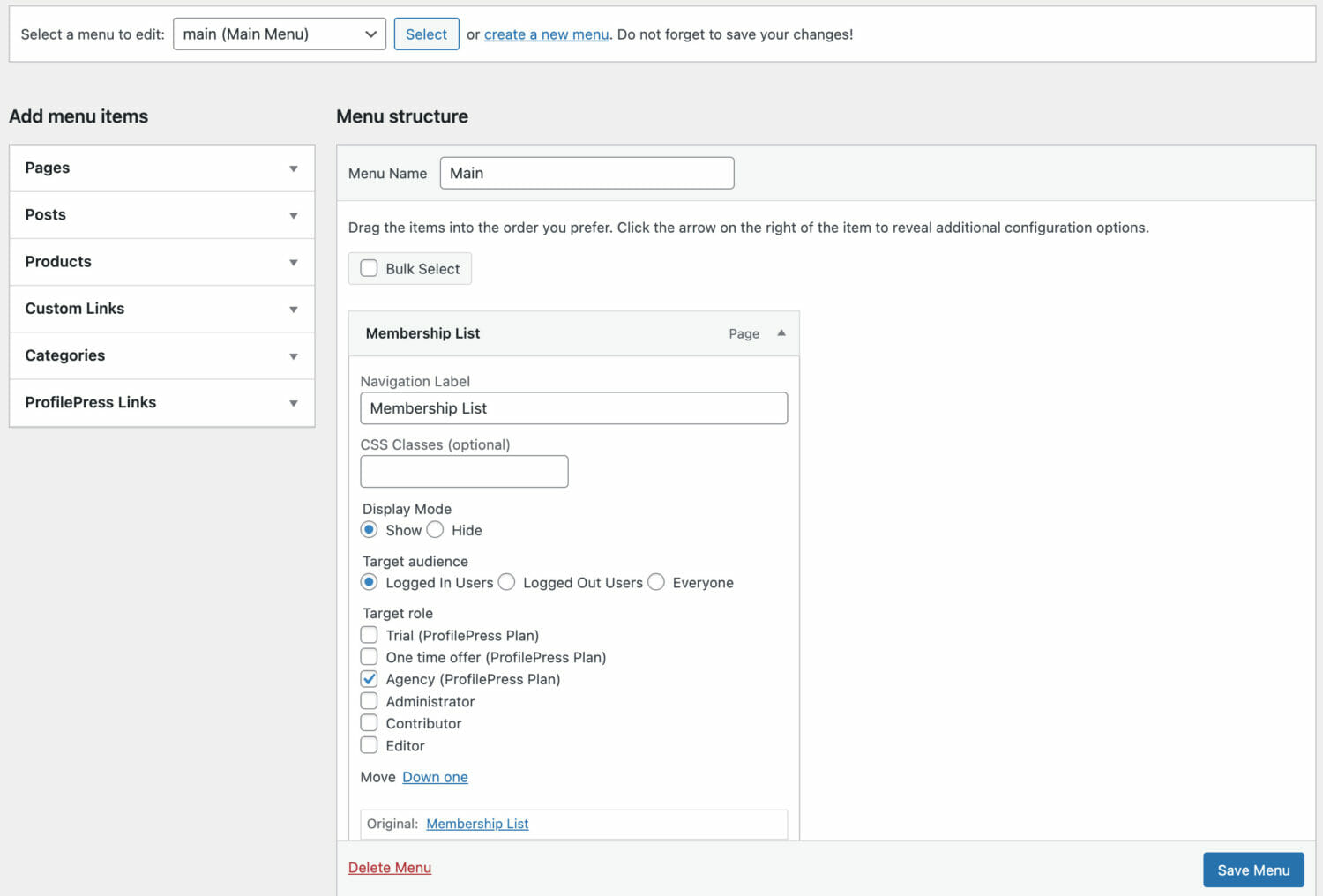Open the original Membership List link
The height and width of the screenshot is (896, 1323).
click(477, 824)
